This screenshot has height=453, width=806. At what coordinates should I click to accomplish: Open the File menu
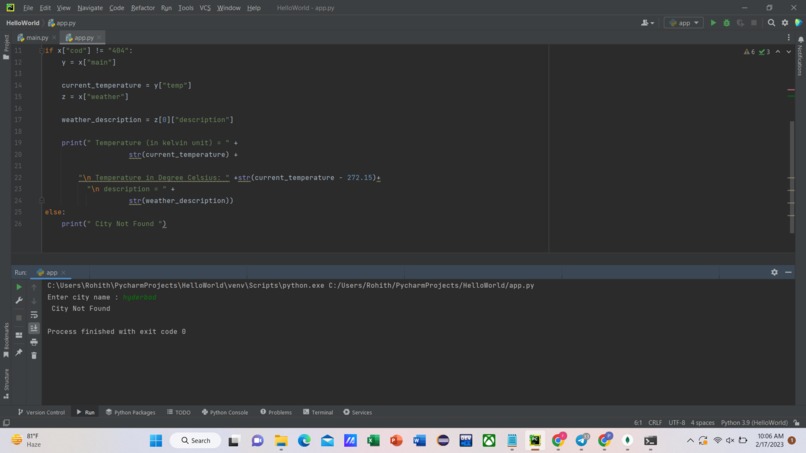[28, 8]
